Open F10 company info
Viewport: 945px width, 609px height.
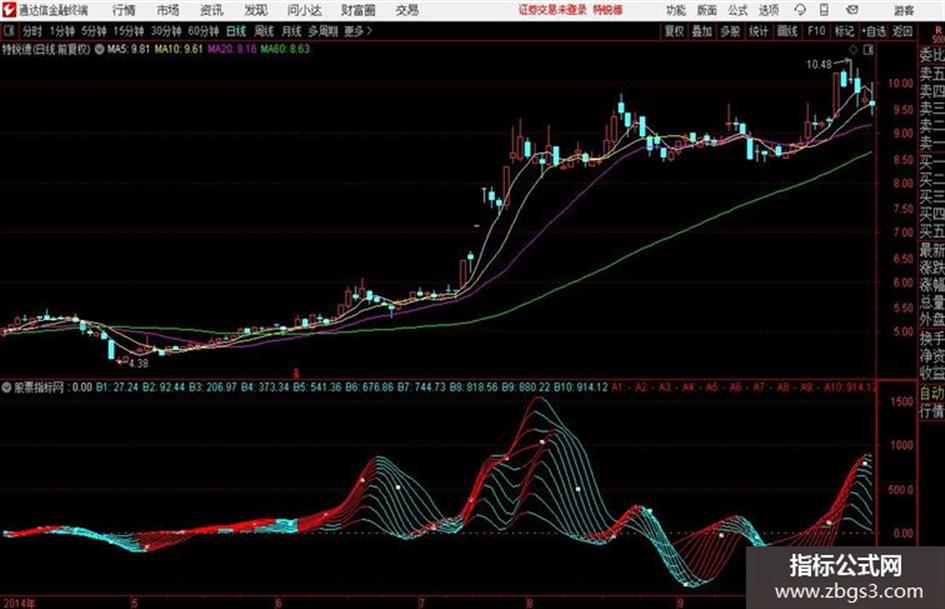(x=816, y=31)
